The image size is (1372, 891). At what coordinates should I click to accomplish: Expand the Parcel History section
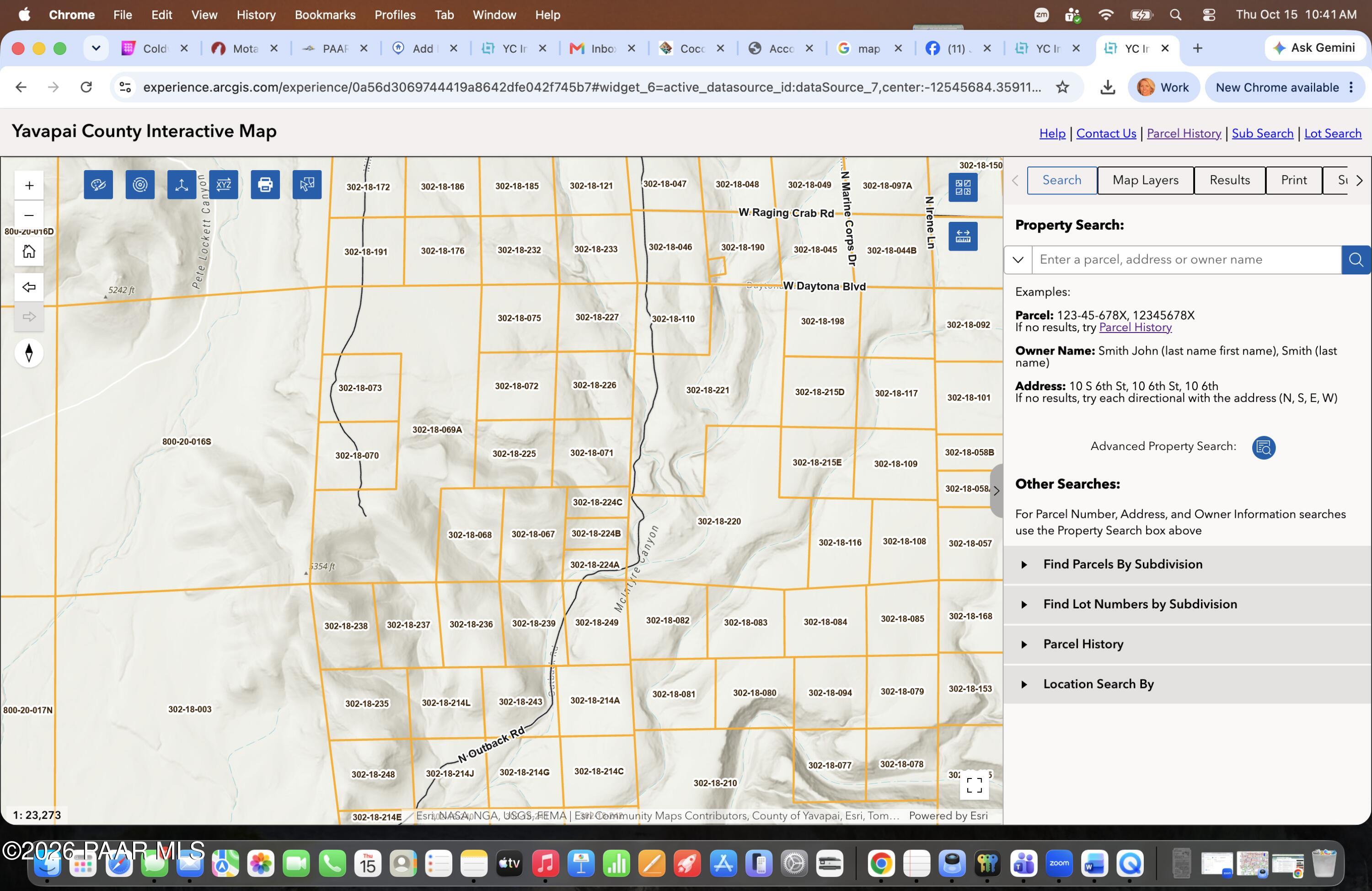click(x=1188, y=644)
